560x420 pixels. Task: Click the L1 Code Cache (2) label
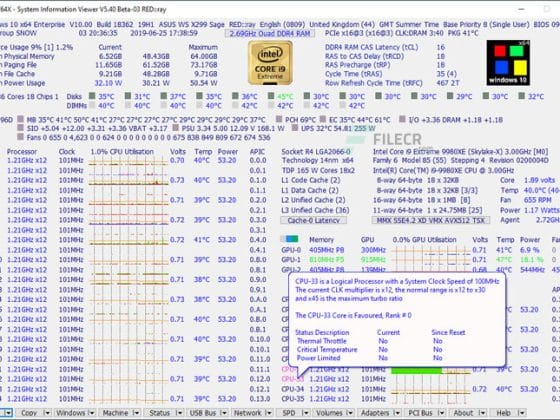pyautogui.click(x=311, y=180)
